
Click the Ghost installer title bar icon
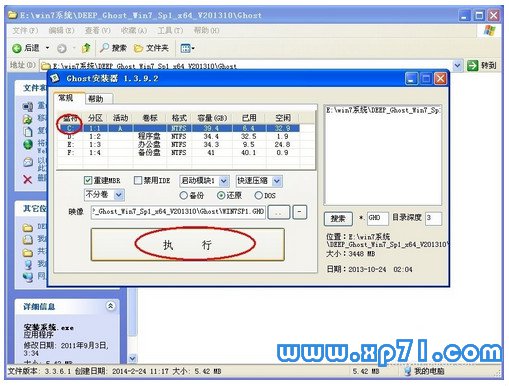tap(55, 79)
